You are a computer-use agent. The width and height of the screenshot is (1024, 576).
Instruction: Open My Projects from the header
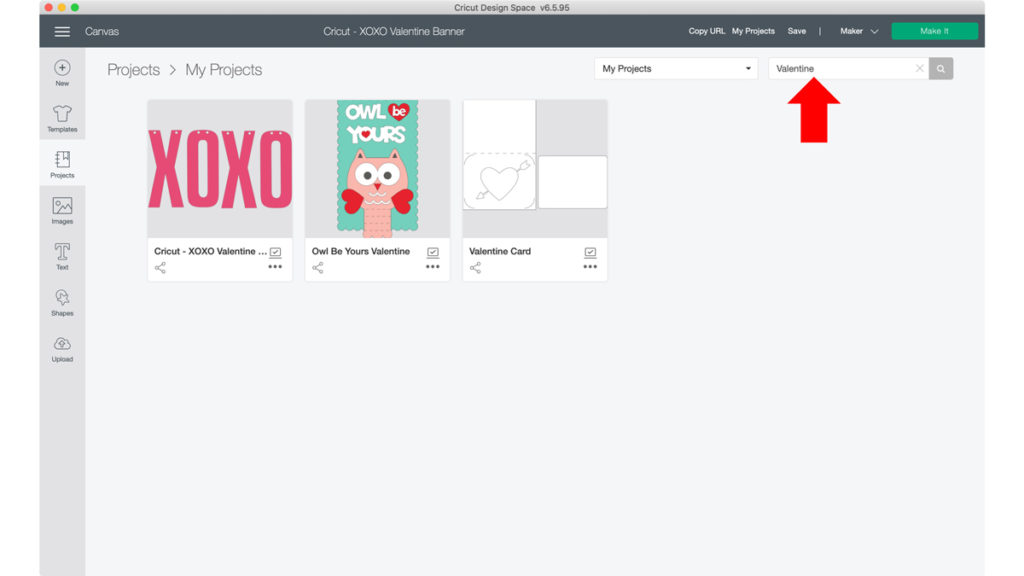(x=753, y=31)
